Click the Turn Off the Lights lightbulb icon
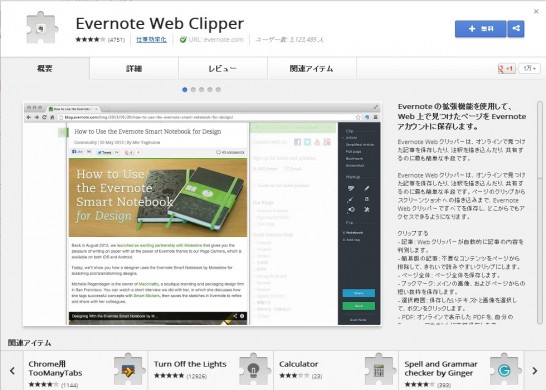Screen dimensions: 546x390 coord(254,370)
